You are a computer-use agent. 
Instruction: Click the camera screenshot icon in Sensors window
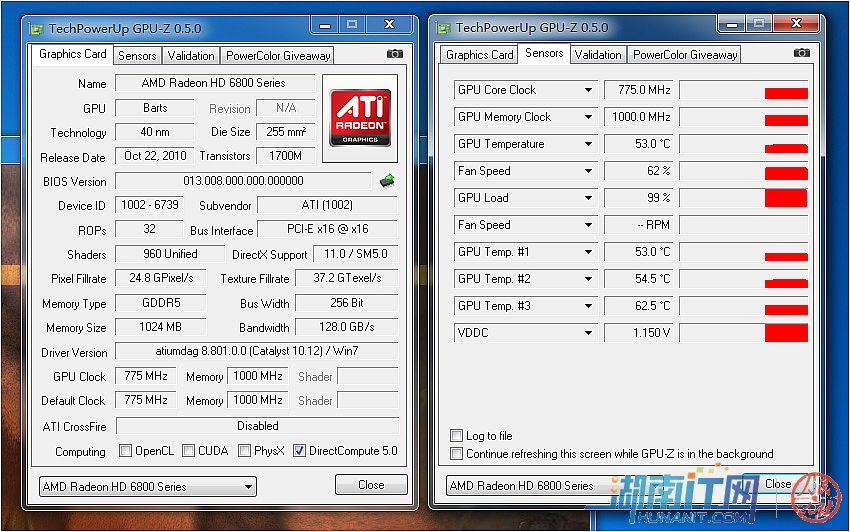coord(802,53)
